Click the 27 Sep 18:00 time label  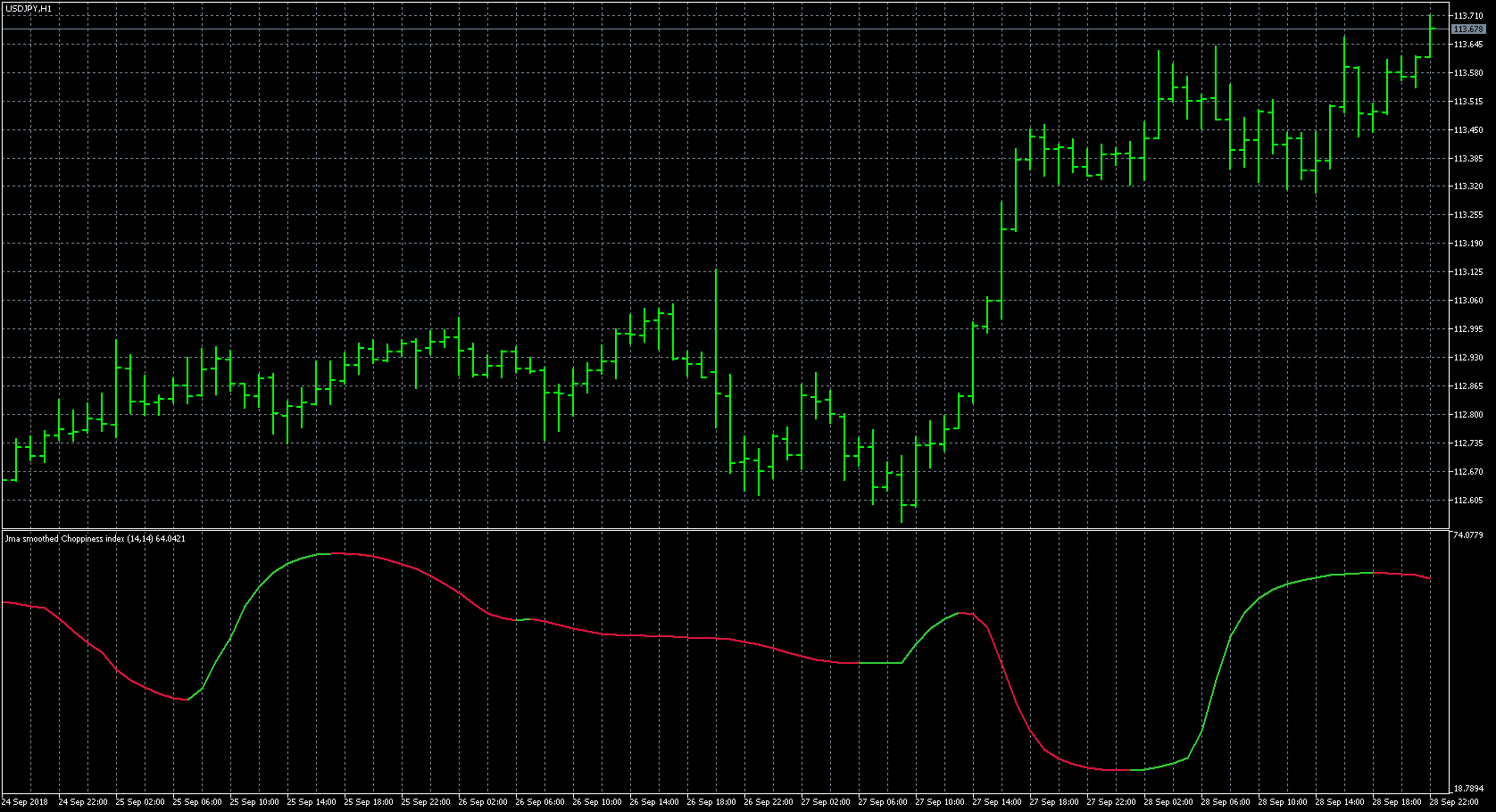tap(1054, 802)
